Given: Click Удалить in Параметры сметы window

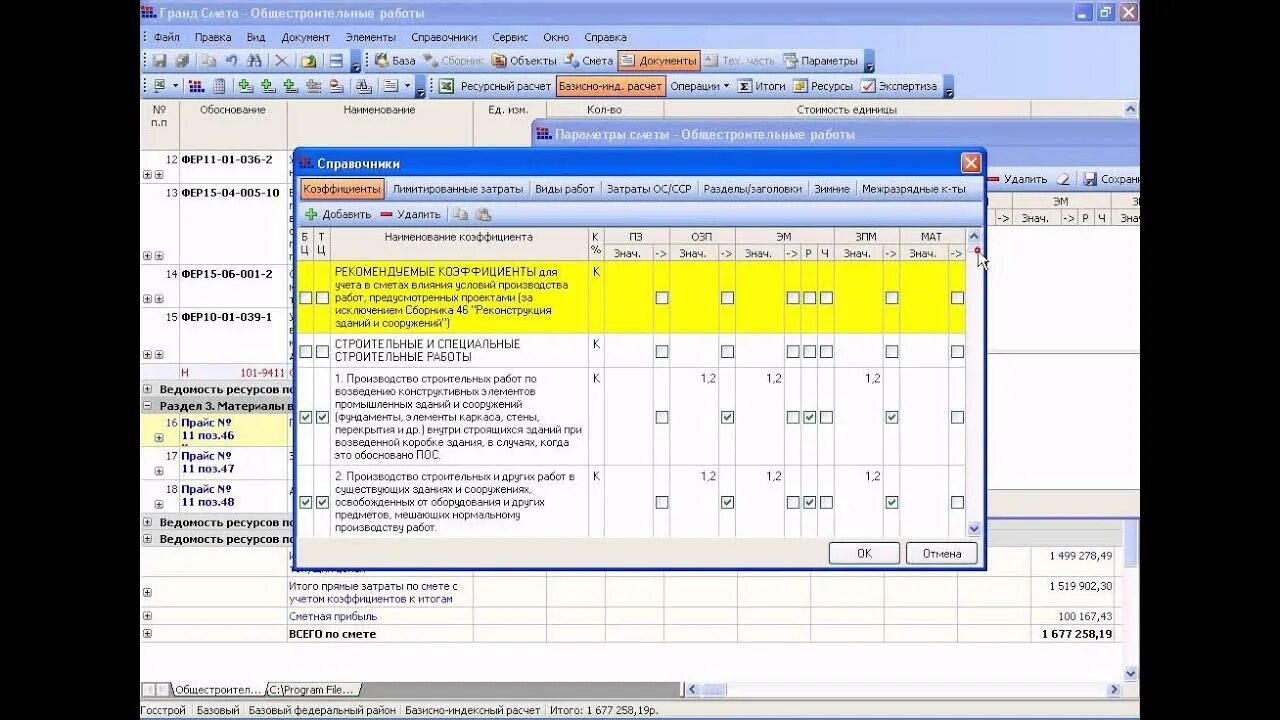Looking at the screenshot, I should point(1017,179).
